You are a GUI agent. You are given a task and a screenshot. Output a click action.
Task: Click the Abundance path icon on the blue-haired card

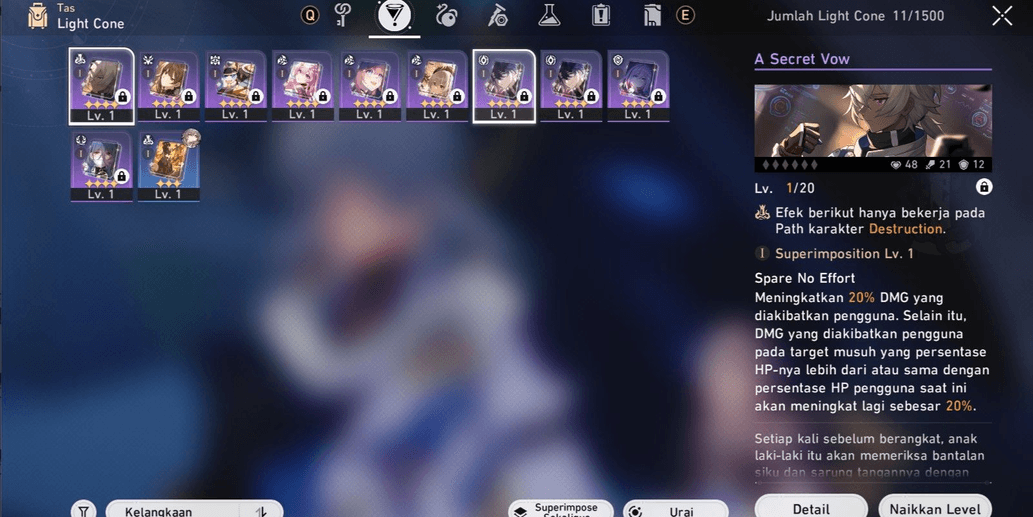pyautogui.click(x=80, y=140)
